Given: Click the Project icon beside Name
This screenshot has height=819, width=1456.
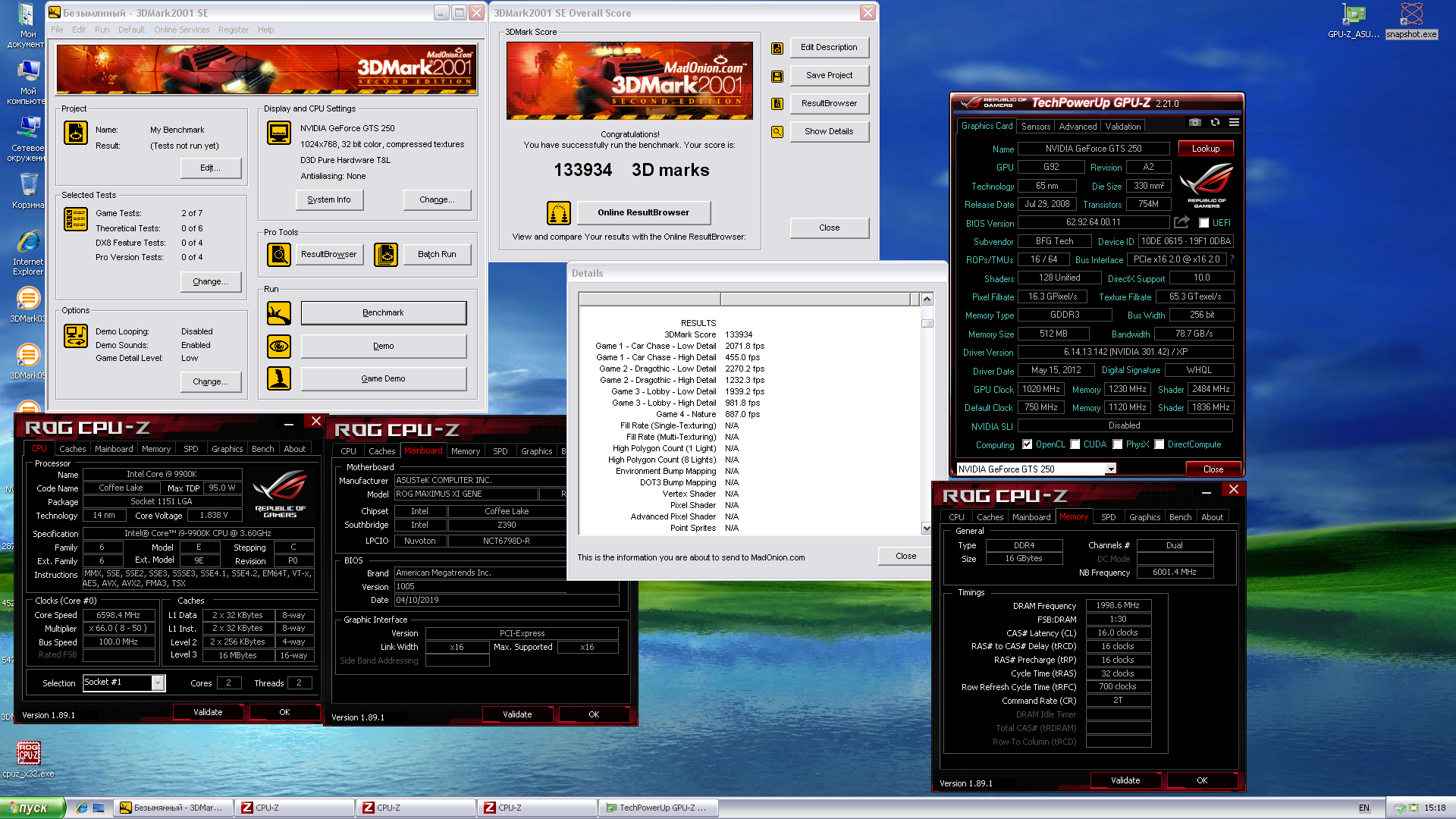Looking at the screenshot, I should [x=75, y=133].
